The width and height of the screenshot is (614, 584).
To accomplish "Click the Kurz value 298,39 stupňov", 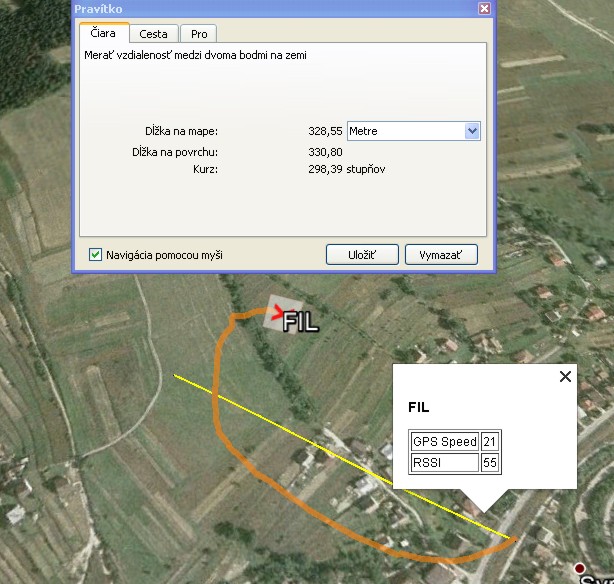I will click(x=347, y=169).
